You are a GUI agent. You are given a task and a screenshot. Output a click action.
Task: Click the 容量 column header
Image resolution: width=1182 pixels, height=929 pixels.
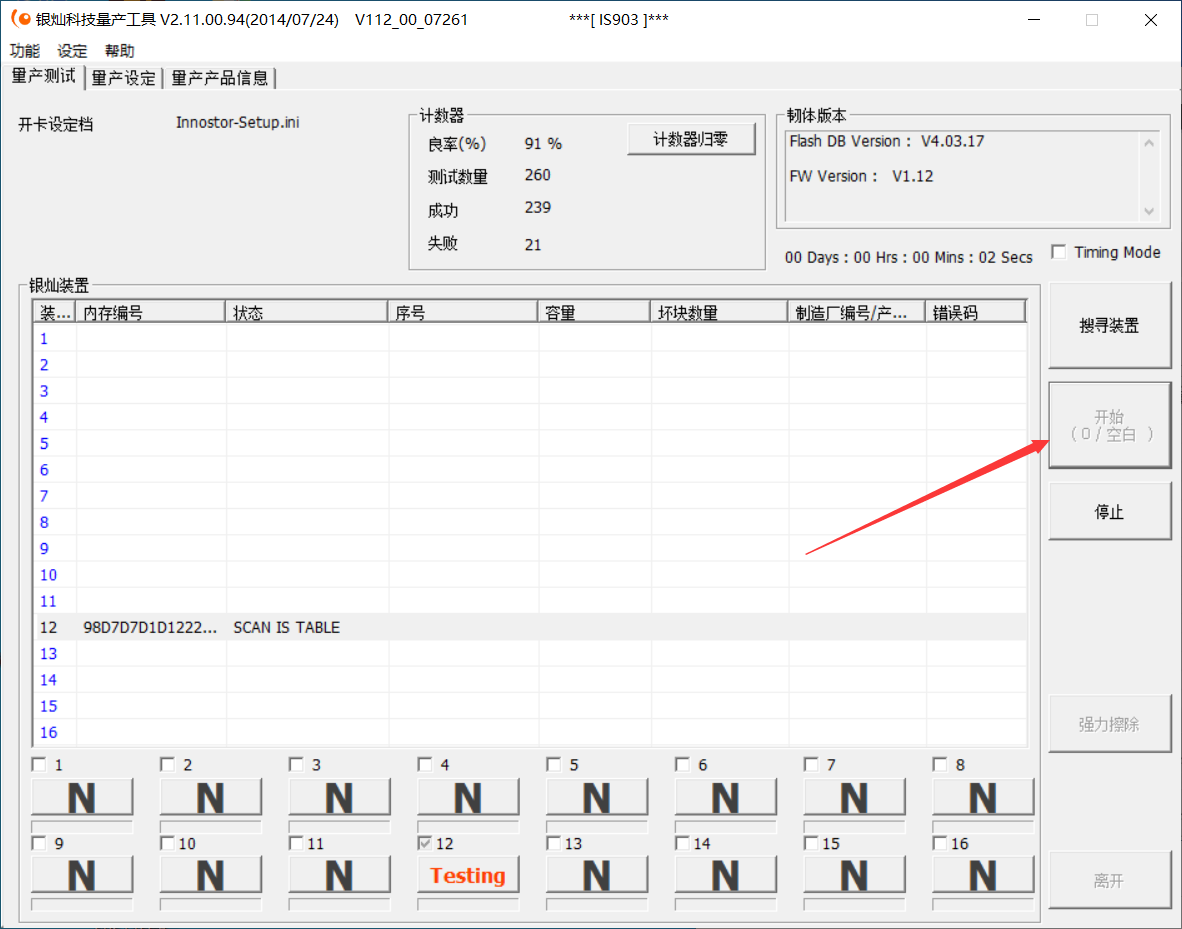click(593, 311)
